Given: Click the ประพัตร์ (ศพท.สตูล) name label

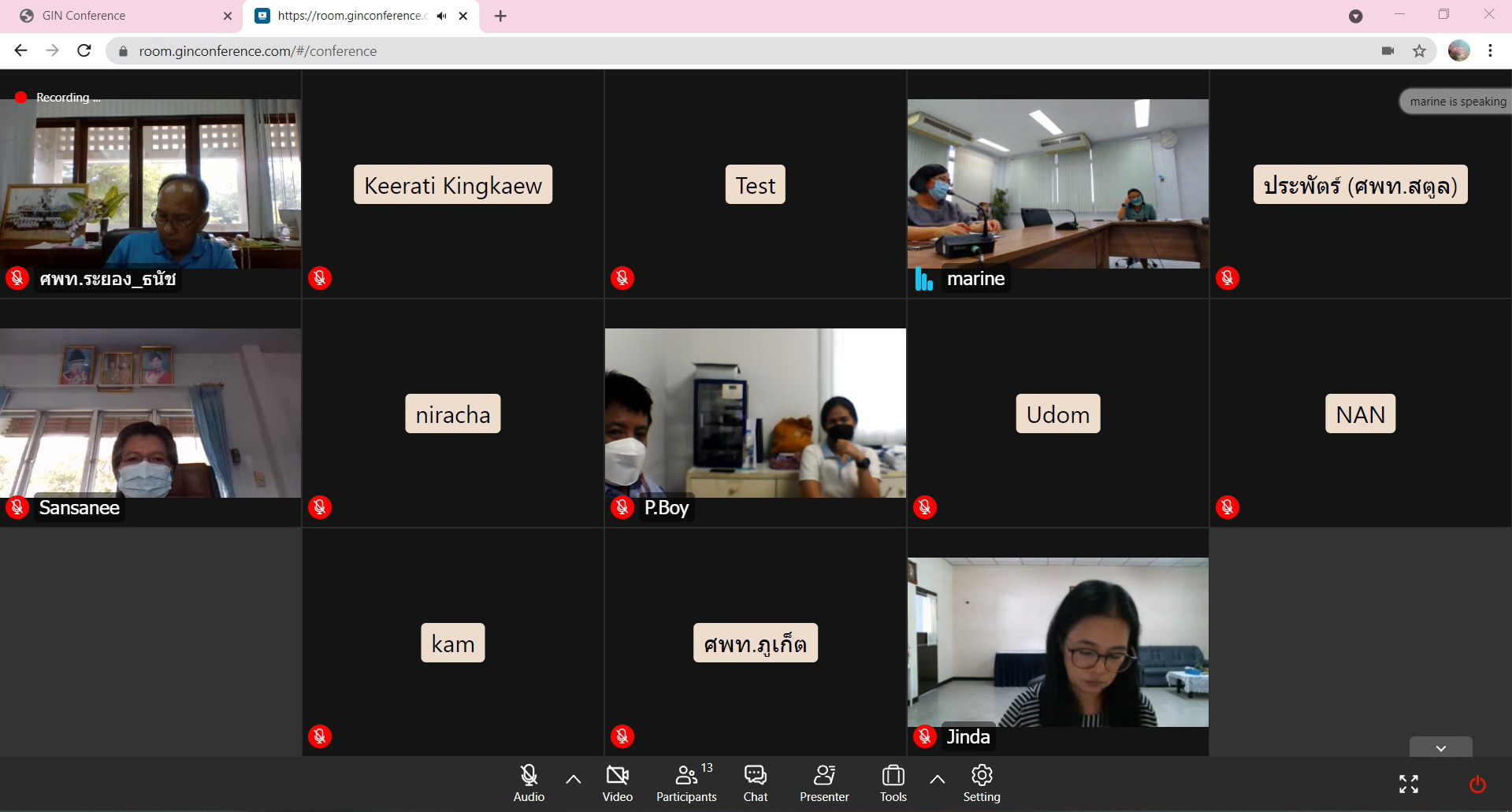Looking at the screenshot, I should click(x=1360, y=185).
